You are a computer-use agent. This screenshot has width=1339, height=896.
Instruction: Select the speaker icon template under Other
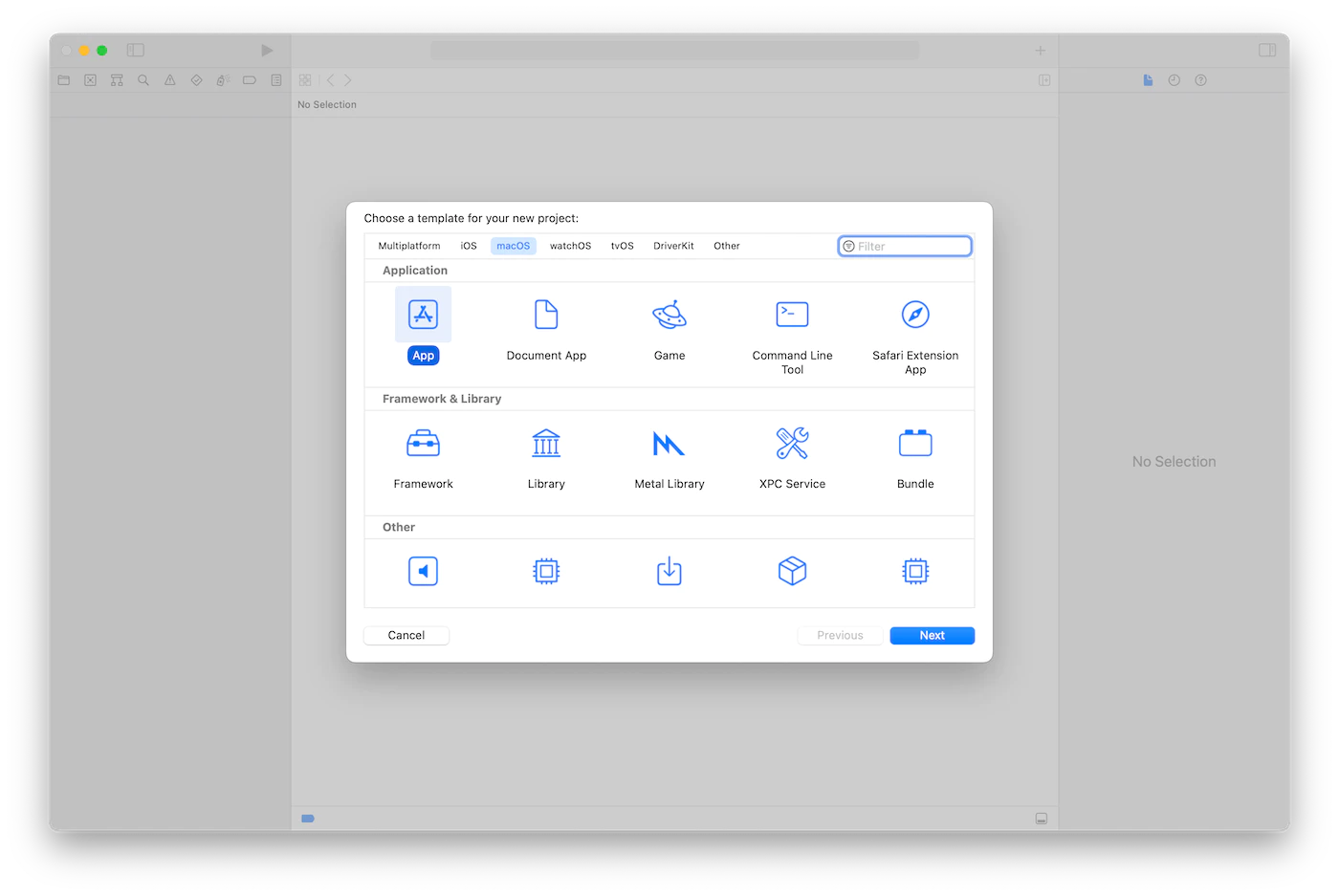pos(423,571)
